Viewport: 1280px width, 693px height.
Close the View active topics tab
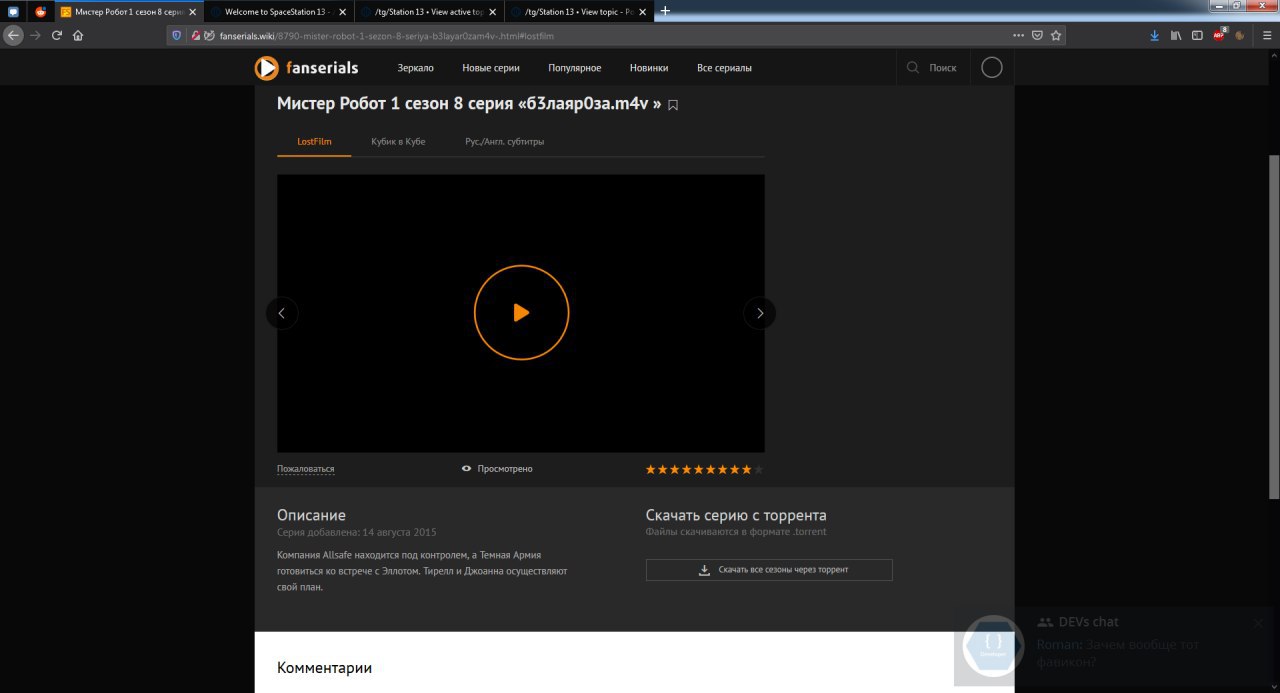coord(492,12)
